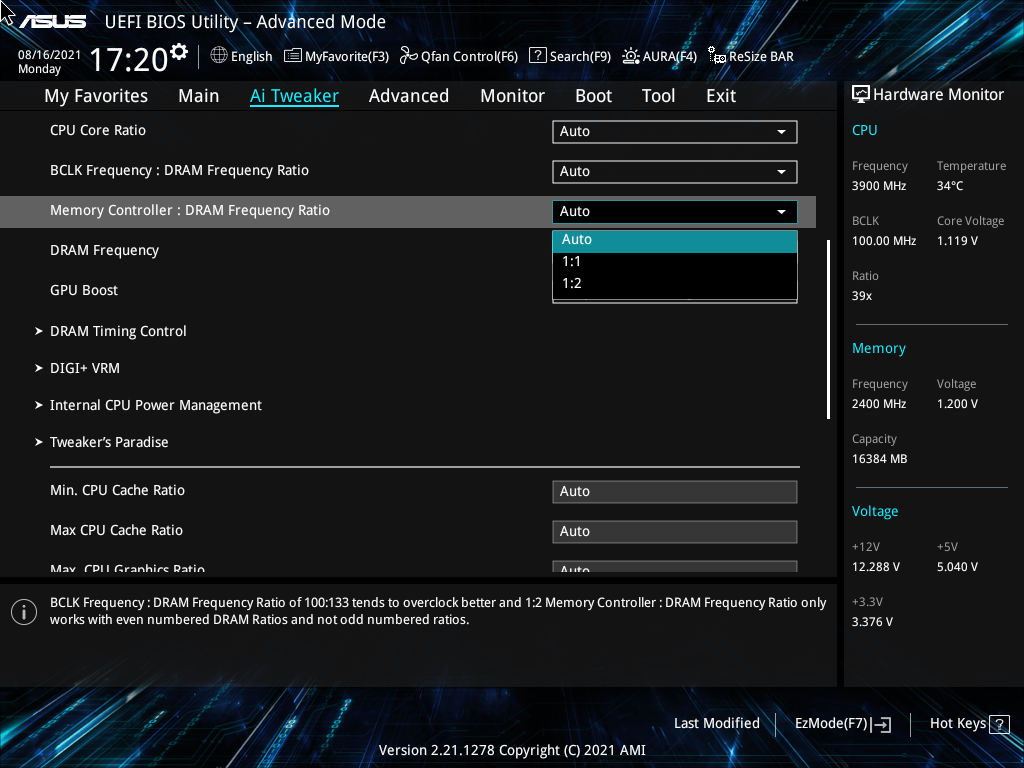
Task: Open the time settings gear icon
Action: point(179,51)
